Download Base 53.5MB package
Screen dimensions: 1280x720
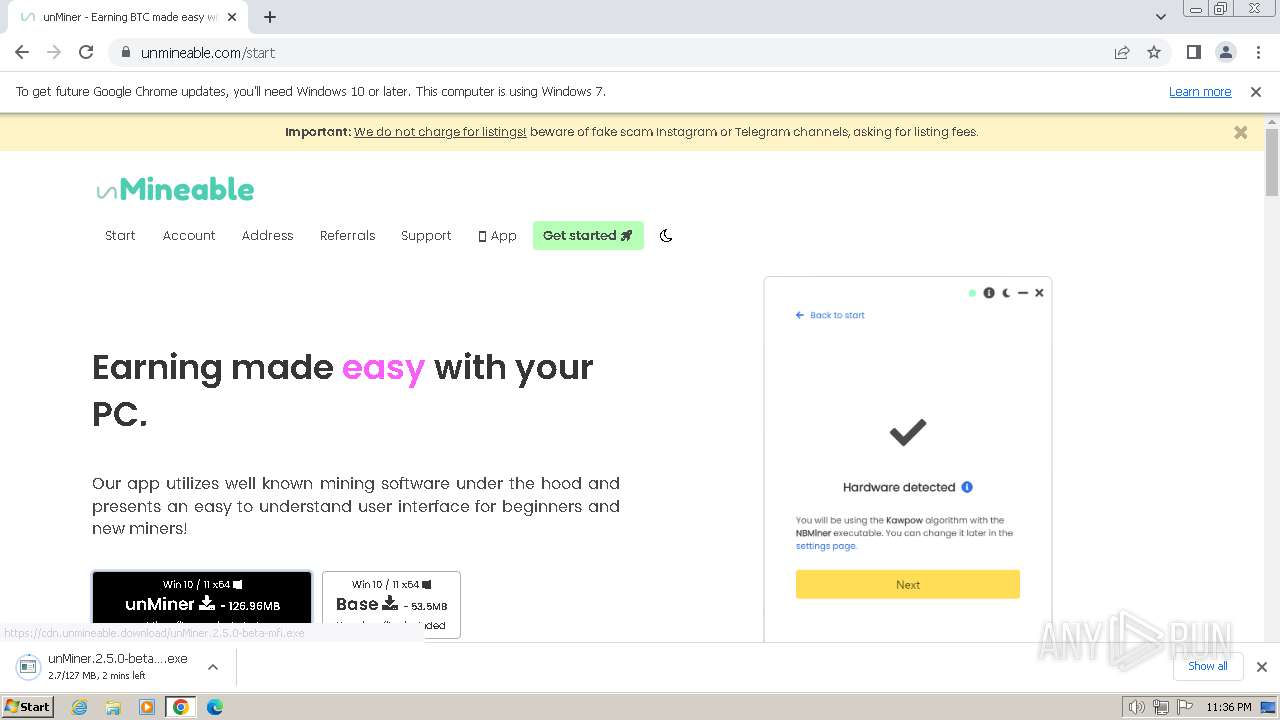click(391, 603)
